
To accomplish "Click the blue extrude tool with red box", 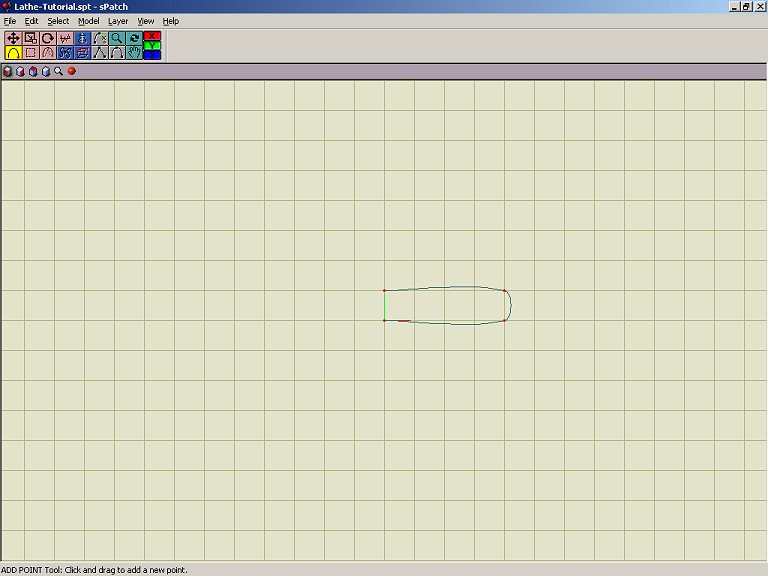I will click(x=82, y=52).
